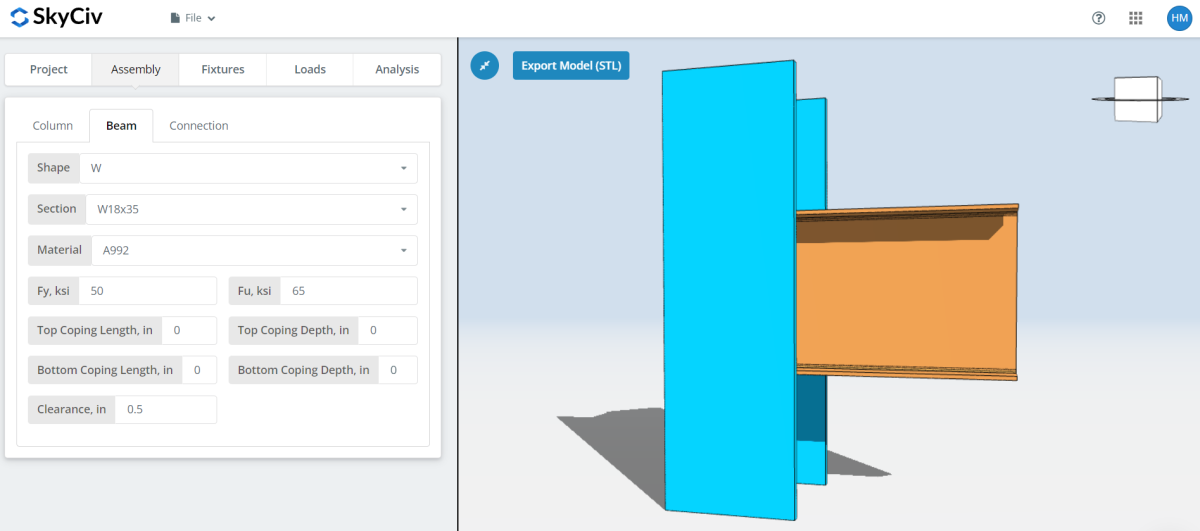
Task: Click the Fy, ksi input field
Action: pos(147,291)
